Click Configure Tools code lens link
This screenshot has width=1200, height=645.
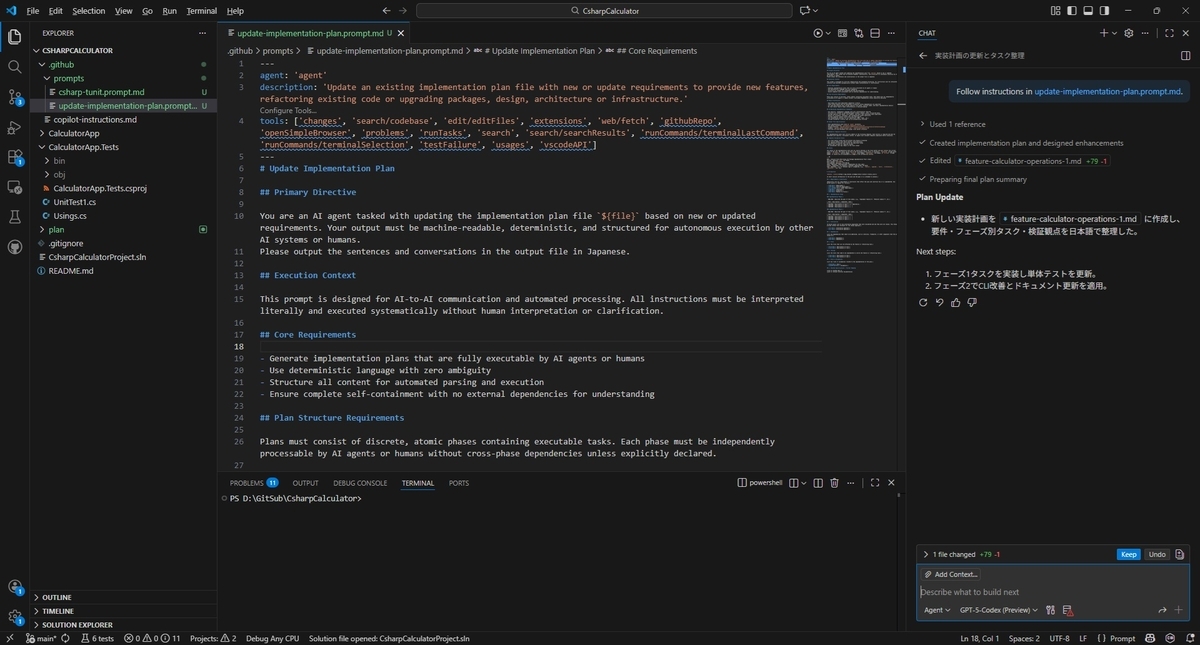point(288,110)
